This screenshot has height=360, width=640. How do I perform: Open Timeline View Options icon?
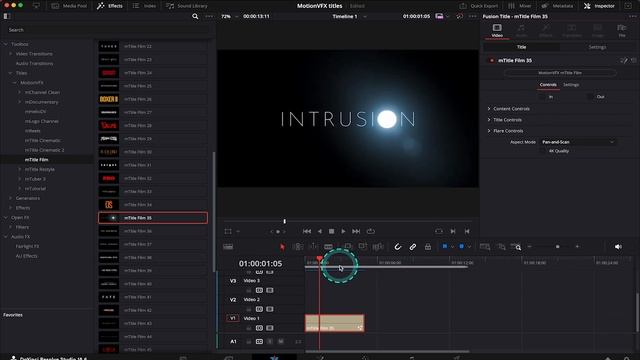[228, 247]
